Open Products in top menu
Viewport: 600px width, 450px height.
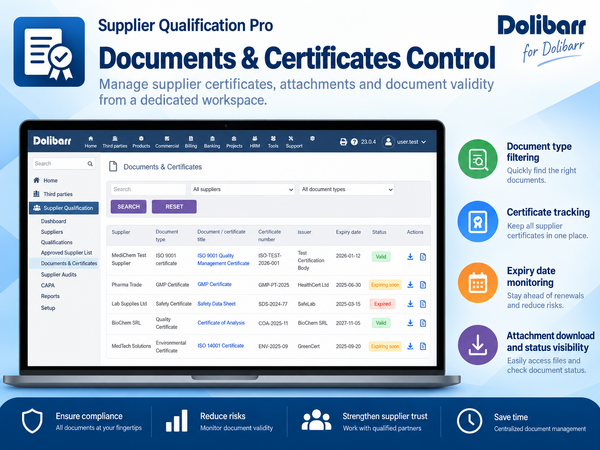coord(141,142)
